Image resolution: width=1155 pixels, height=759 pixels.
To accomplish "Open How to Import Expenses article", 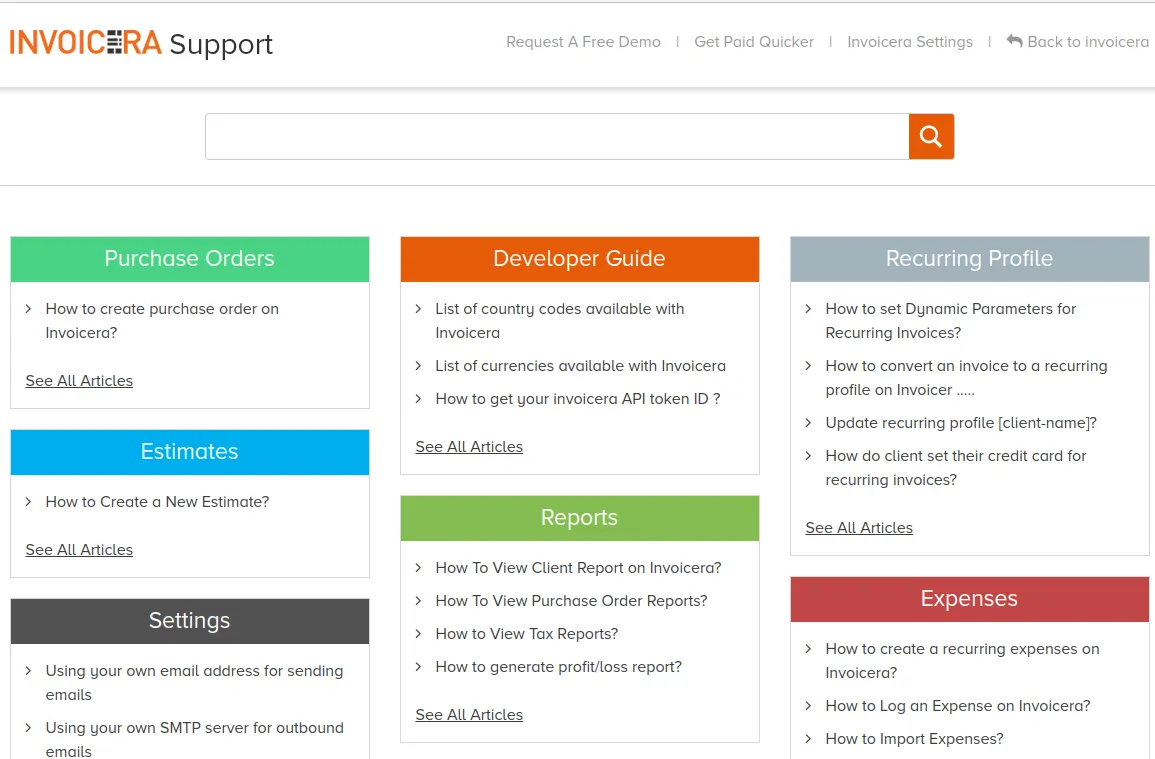I will 914,739.
